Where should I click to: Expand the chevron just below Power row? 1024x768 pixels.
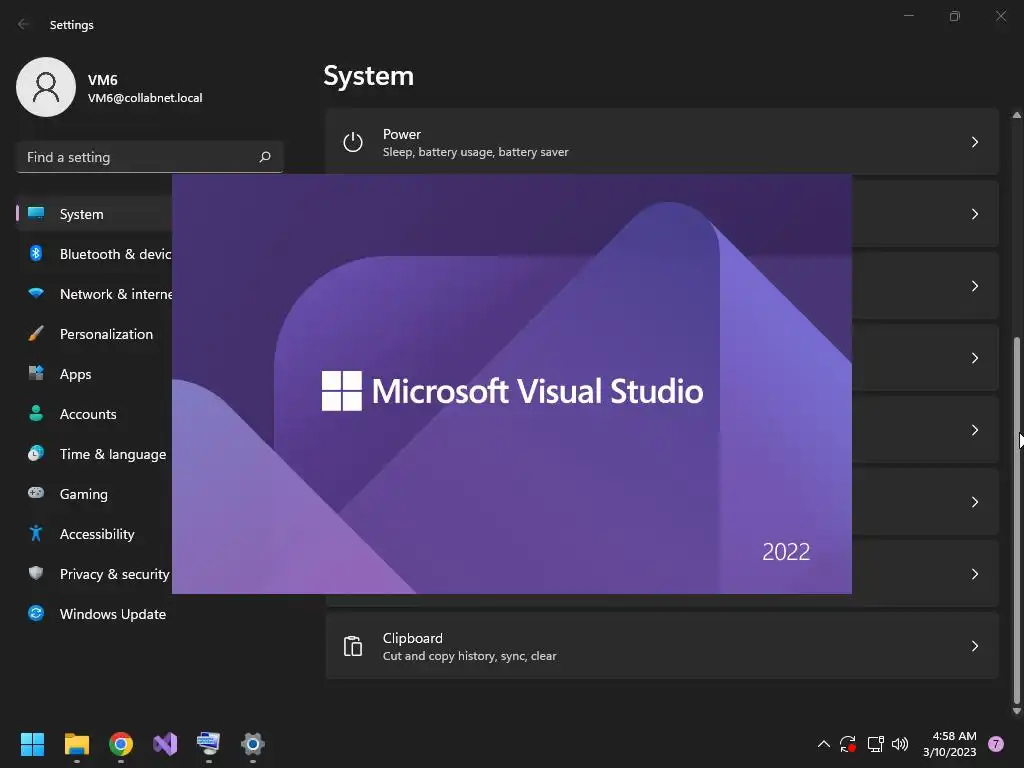click(974, 214)
